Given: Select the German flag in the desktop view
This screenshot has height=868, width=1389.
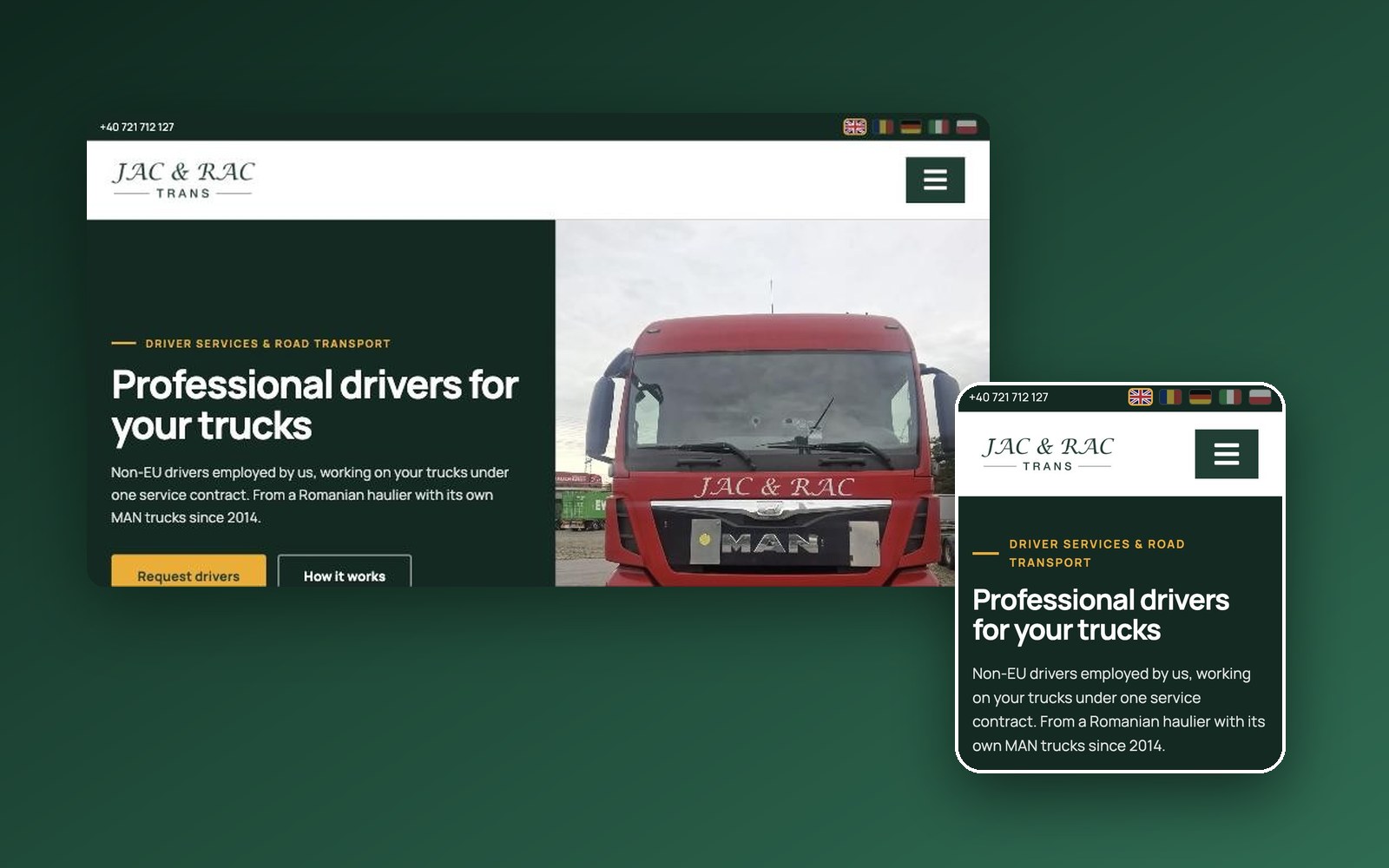Looking at the screenshot, I should pos(911,127).
